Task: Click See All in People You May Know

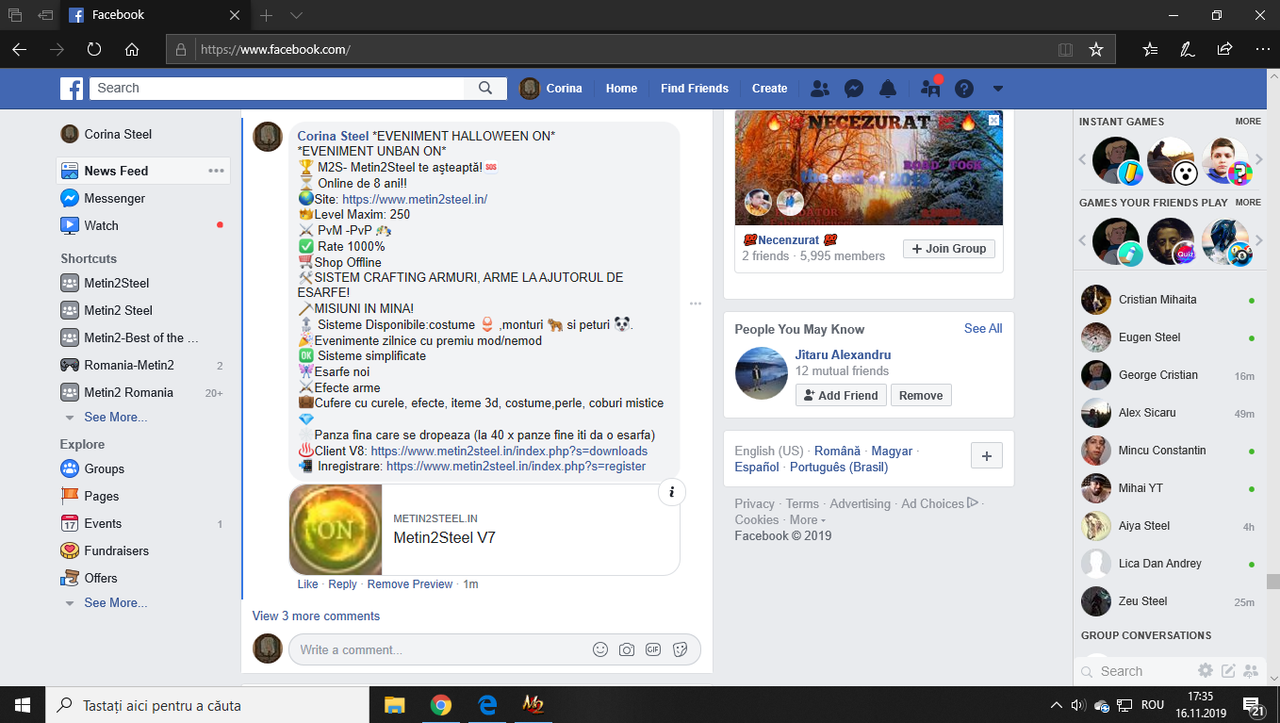Action: 983,328
